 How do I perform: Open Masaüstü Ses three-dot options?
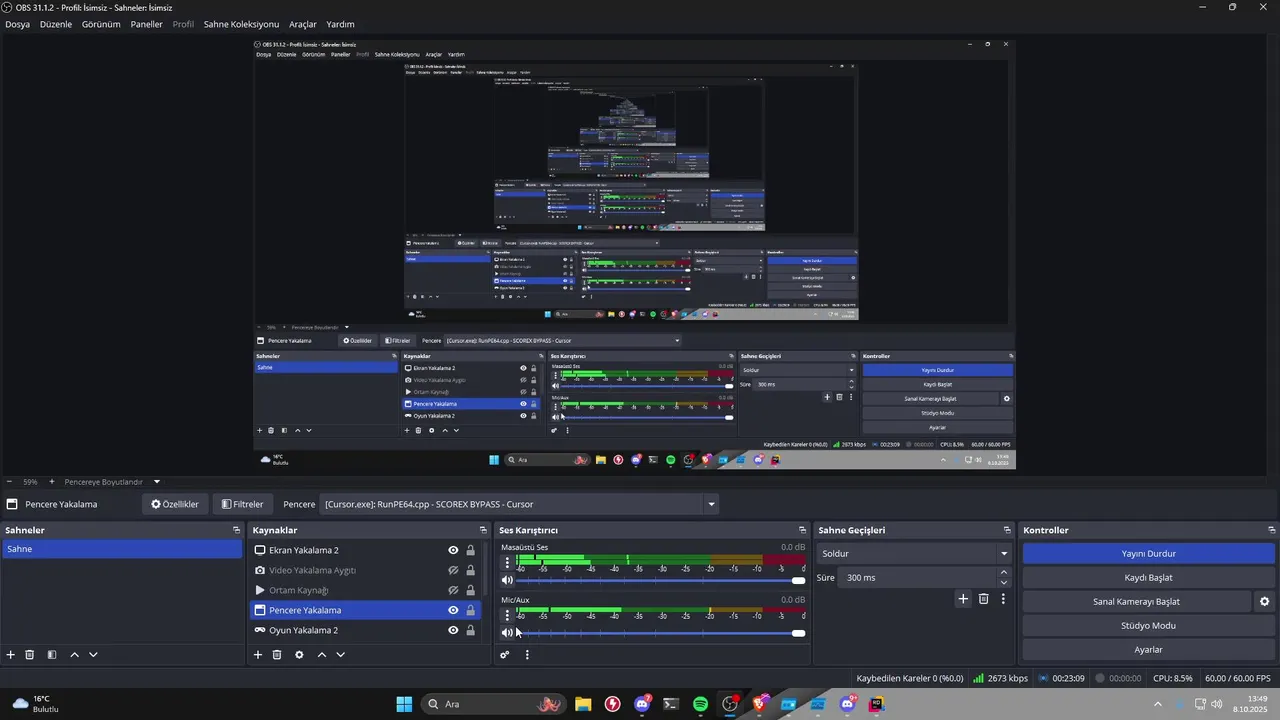507,563
